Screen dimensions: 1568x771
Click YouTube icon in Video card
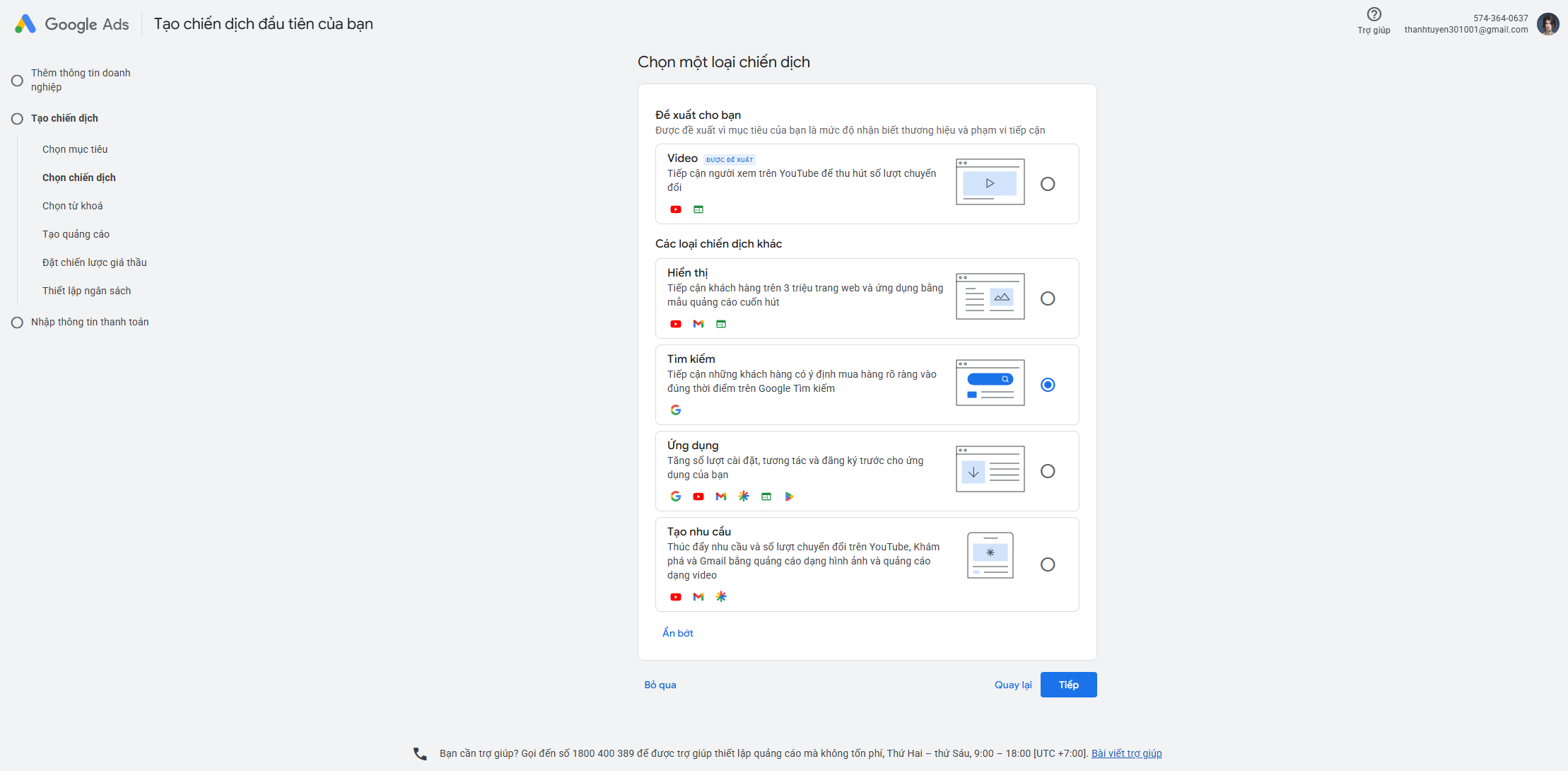click(676, 209)
